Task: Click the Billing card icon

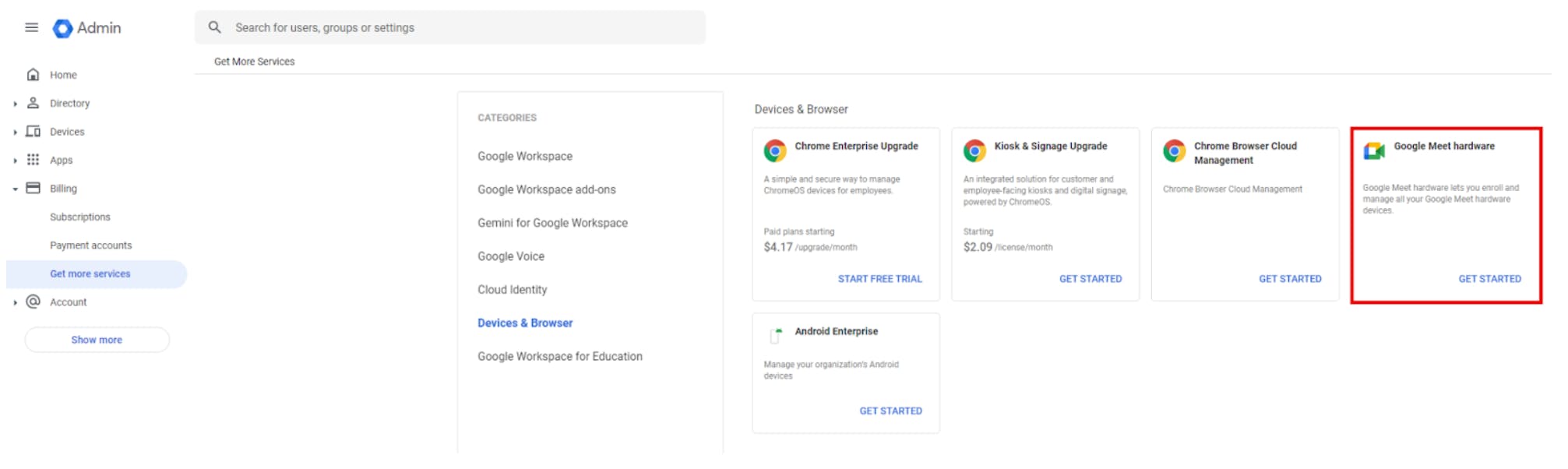Action: point(33,189)
